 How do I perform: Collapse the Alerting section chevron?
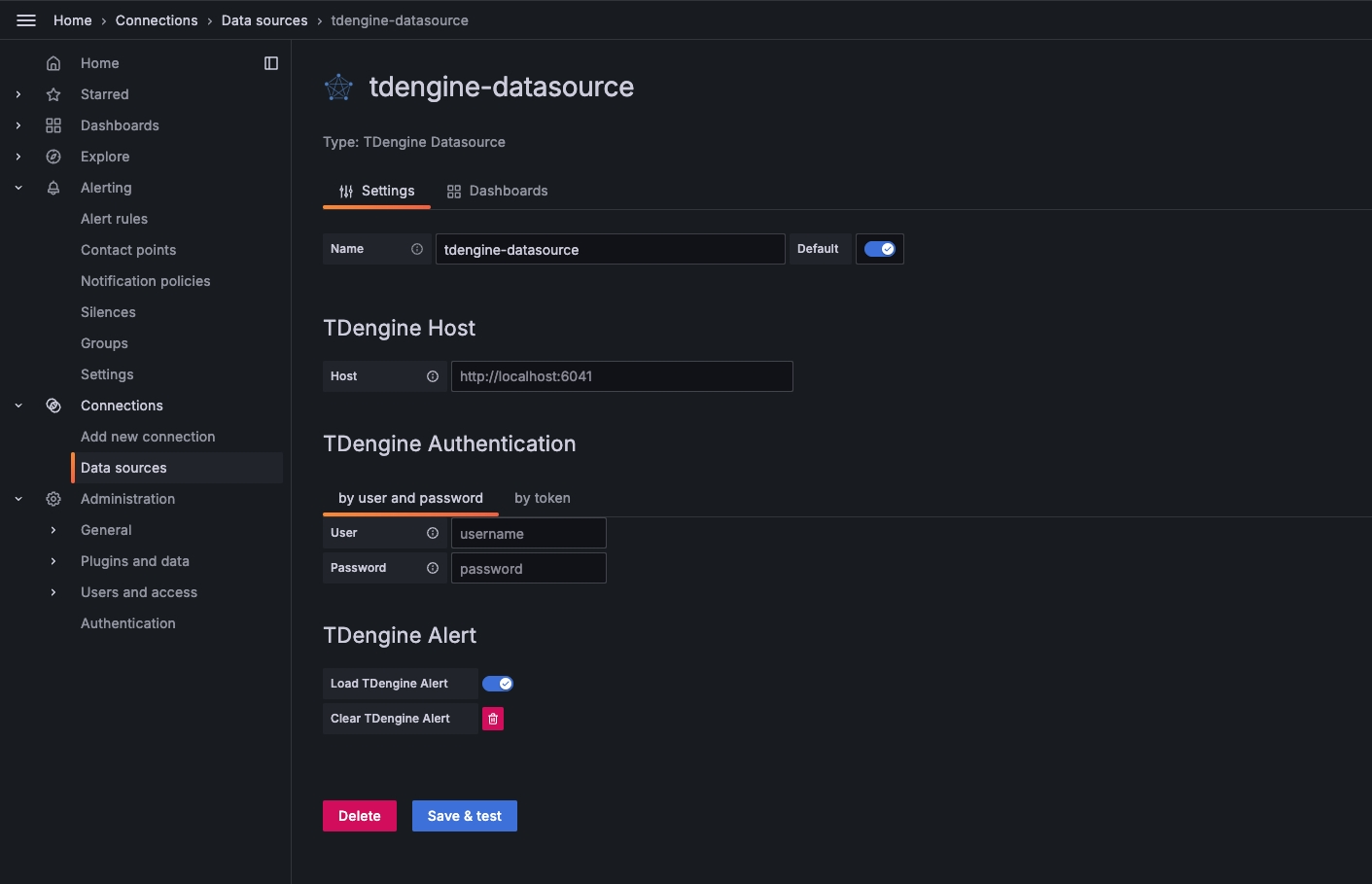pos(18,188)
